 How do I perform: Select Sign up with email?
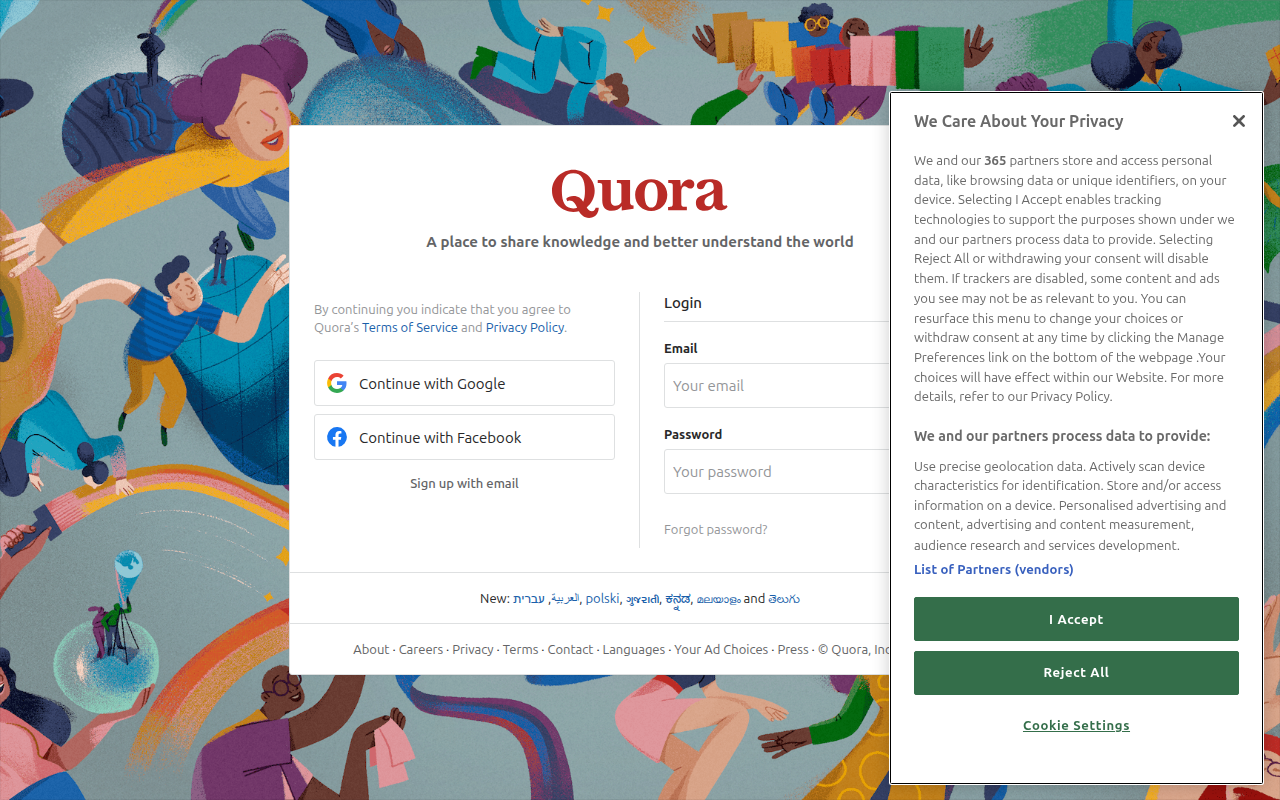464,483
